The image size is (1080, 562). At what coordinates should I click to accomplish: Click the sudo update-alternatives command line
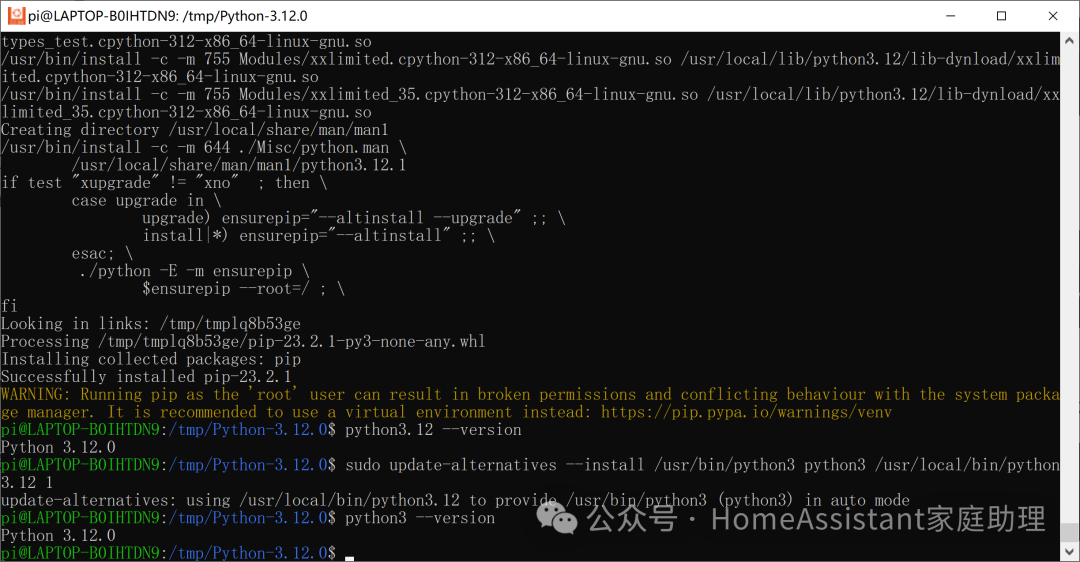pyautogui.click(x=530, y=473)
